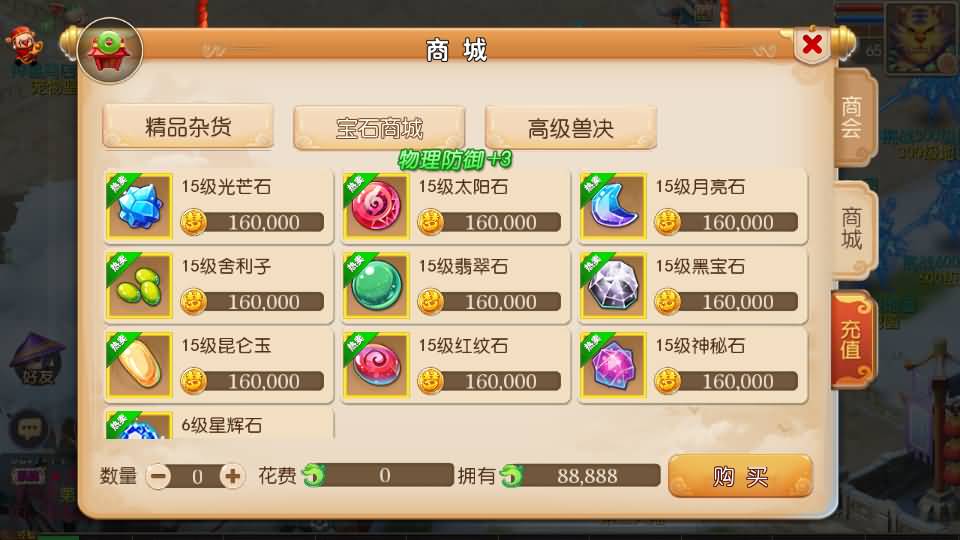
Task: Select the 15级月亮石 crescent moon icon
Action: (613, 206)
